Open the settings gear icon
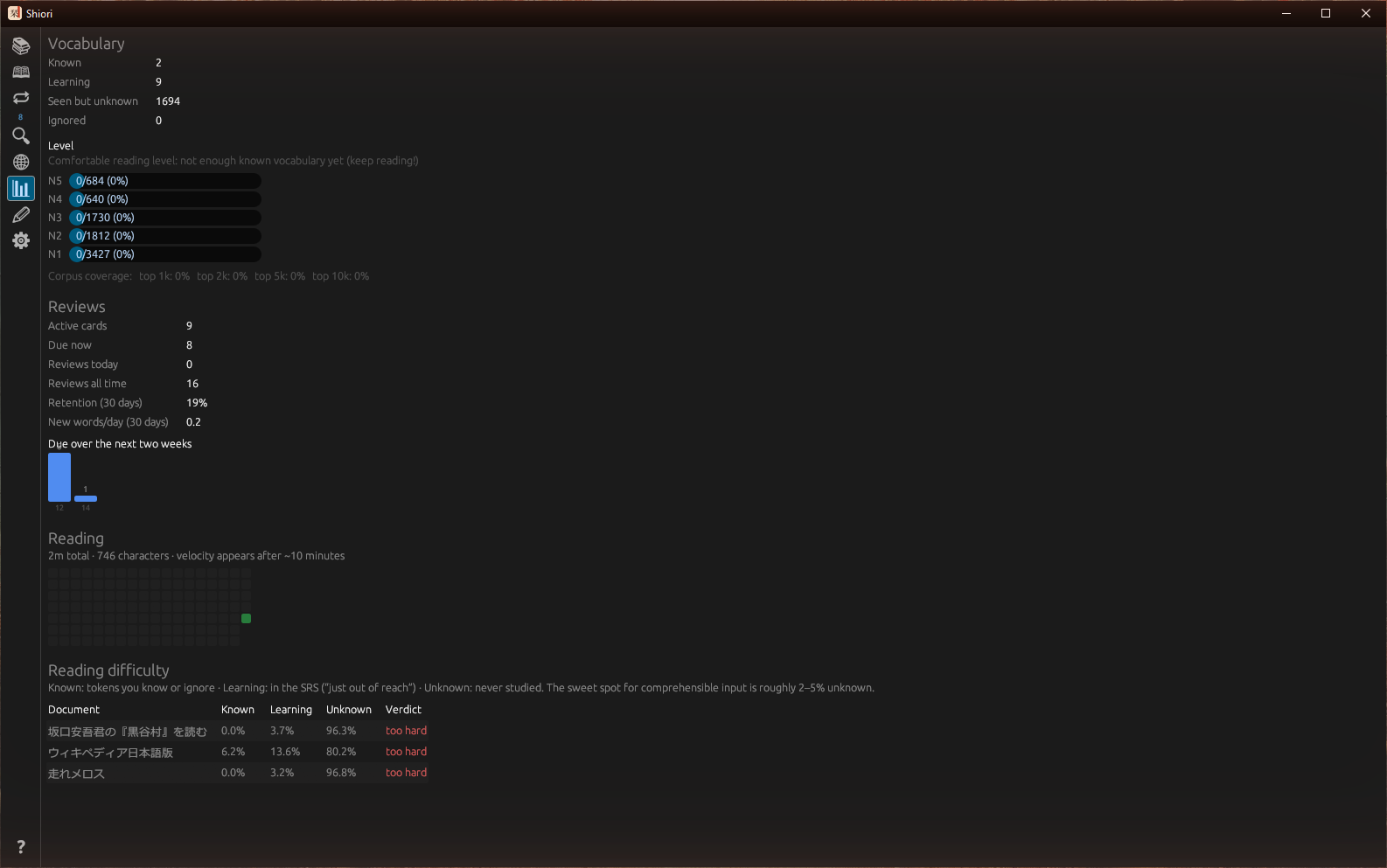Screen dimensions: 1387x868 coord(21,240)
